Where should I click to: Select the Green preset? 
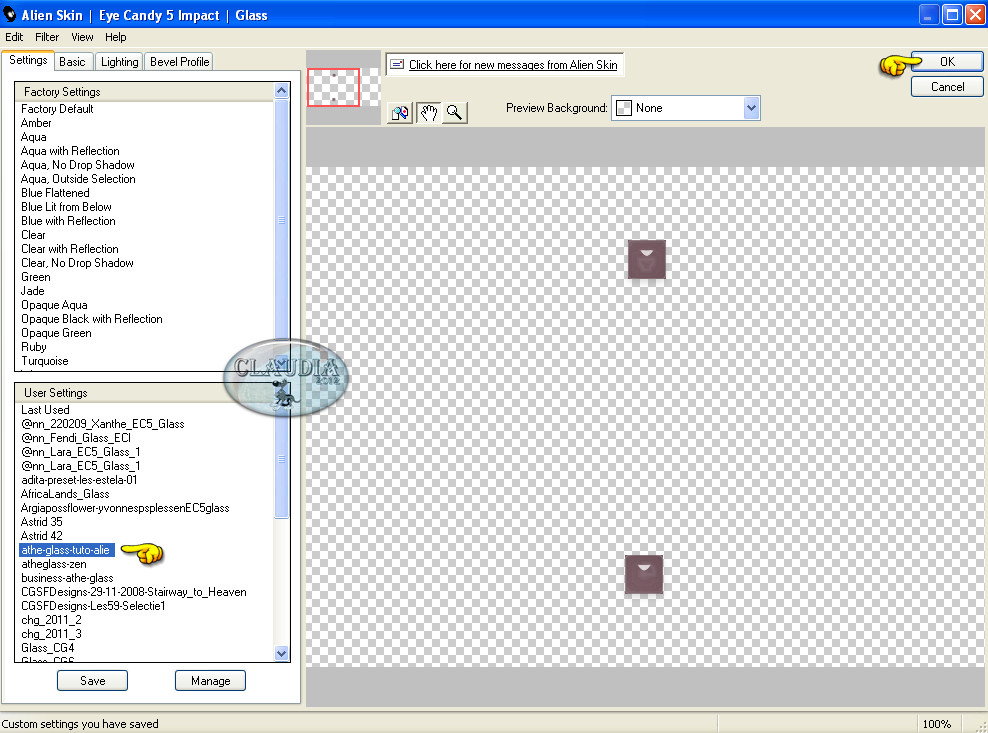click(x=35, y=277)
